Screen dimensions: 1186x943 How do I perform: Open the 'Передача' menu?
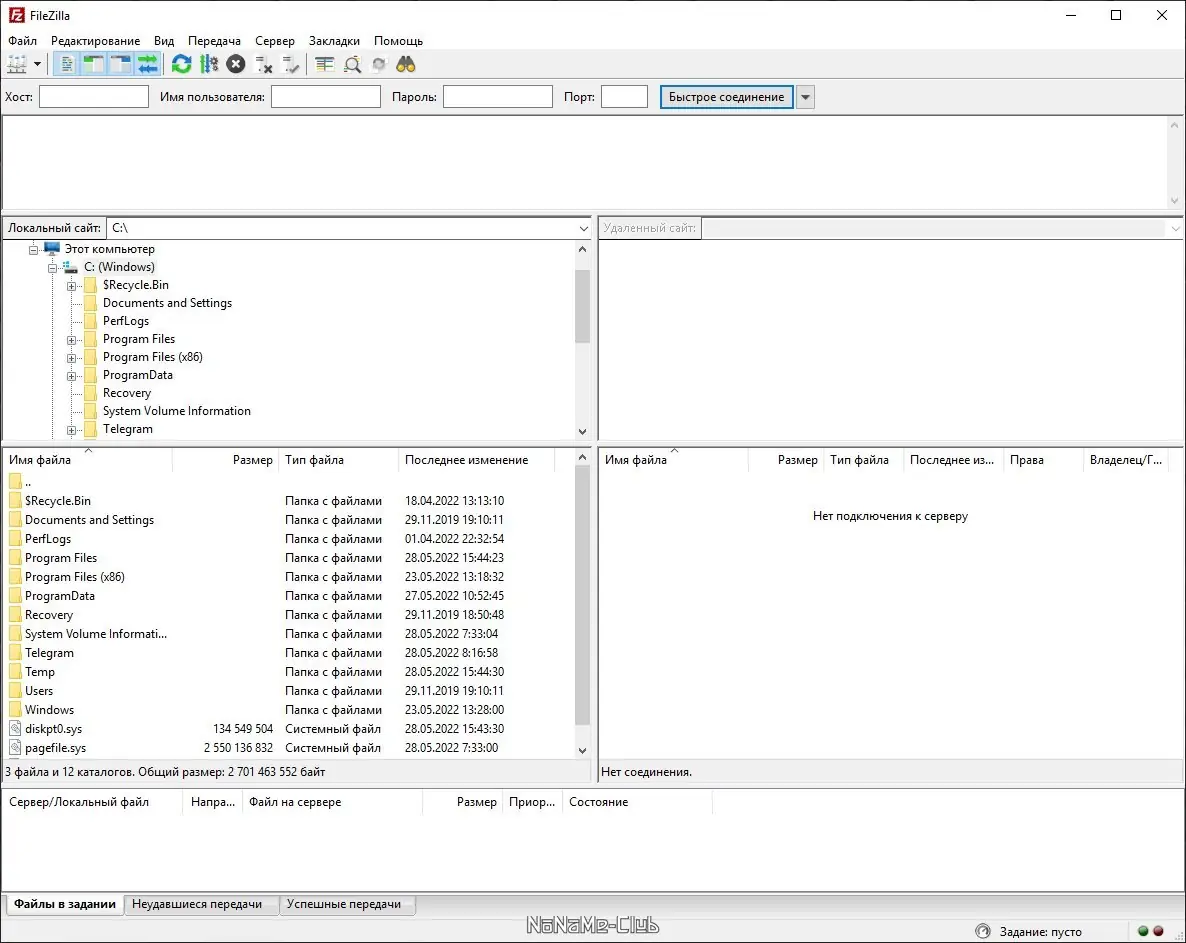tap(215, 41)
